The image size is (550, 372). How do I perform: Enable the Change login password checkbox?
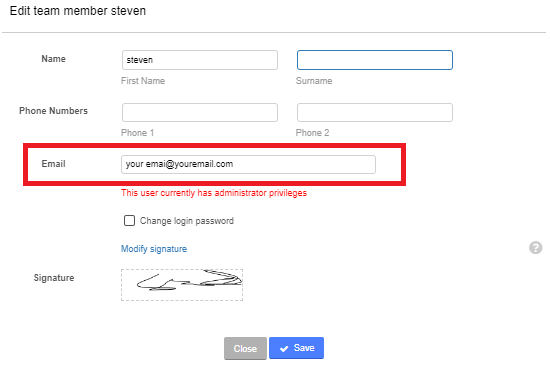point(129,221)
